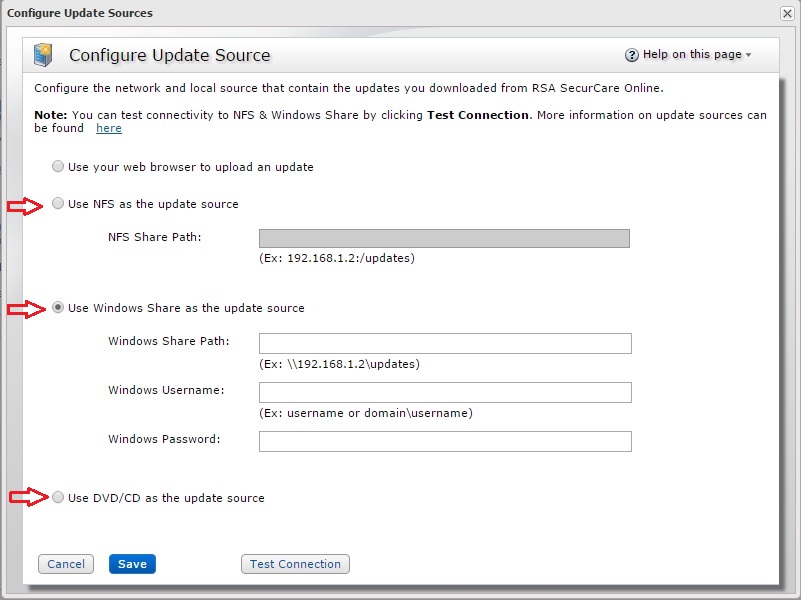
Task: Click the Note about testing connectivity
Action: coord(400,115)
